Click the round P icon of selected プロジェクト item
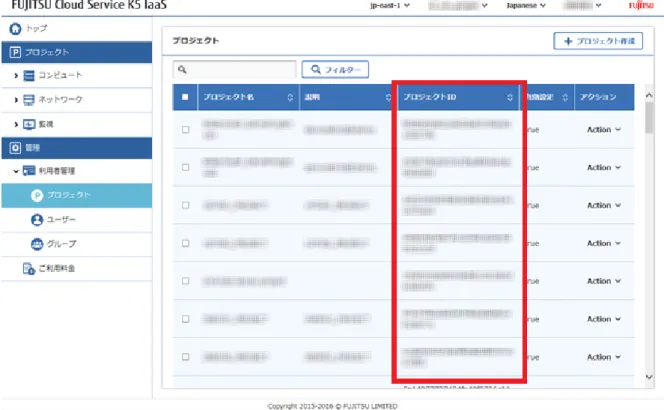The width and height of the screenshot is (664, 410). coord(37,195)
